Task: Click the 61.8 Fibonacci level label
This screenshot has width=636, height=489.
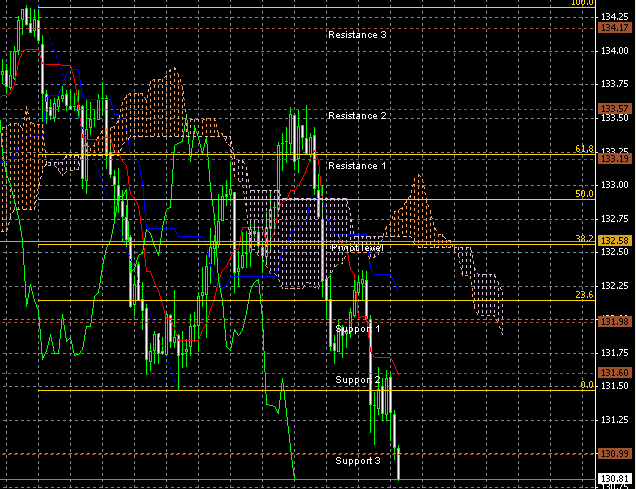Action: [x=584, y=149]
